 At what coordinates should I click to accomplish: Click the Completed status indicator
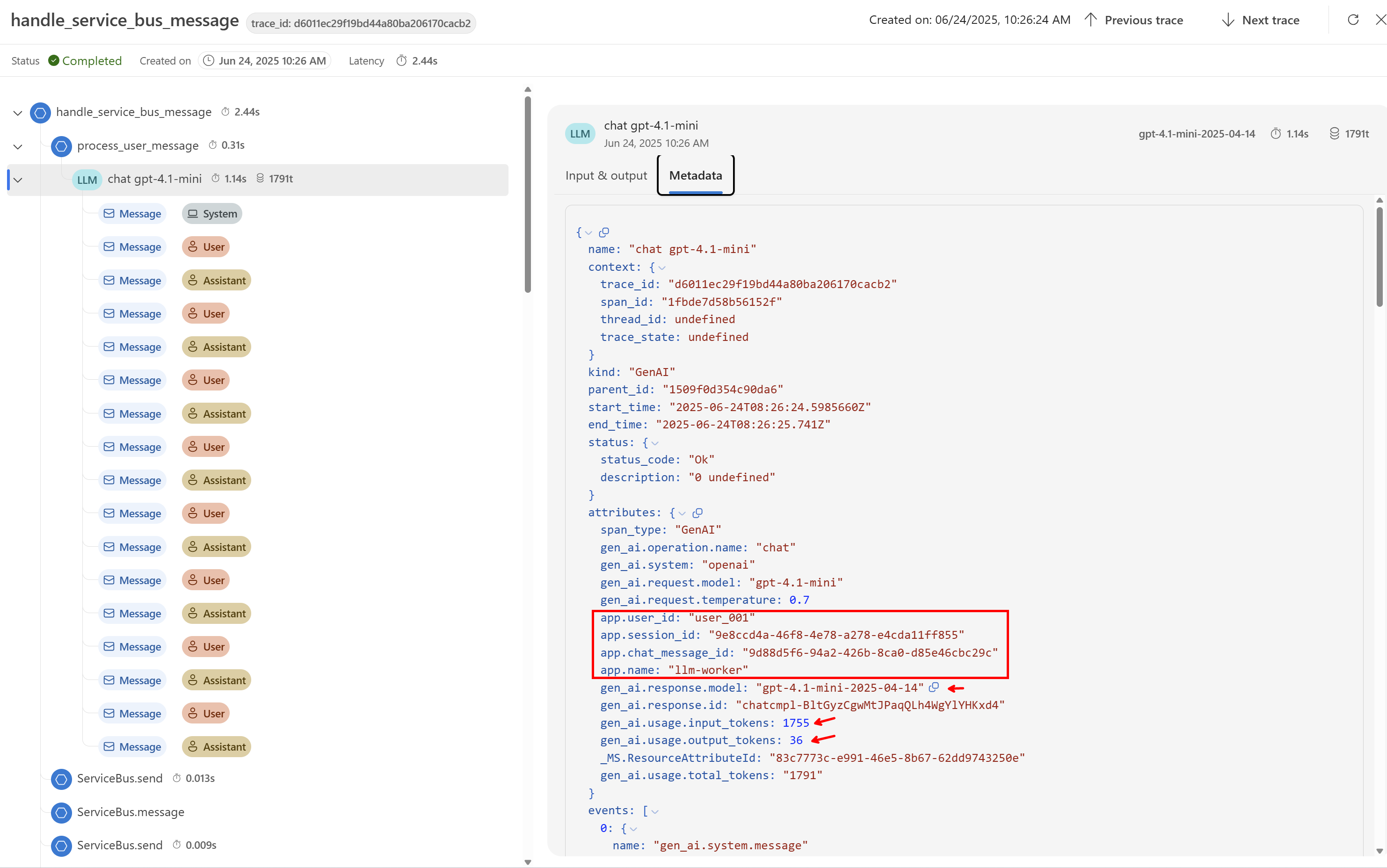85,60
